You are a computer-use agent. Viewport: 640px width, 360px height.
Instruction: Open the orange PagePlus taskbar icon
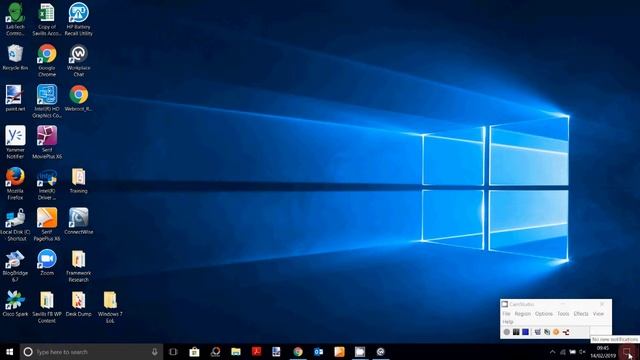[x=339, y=352]
